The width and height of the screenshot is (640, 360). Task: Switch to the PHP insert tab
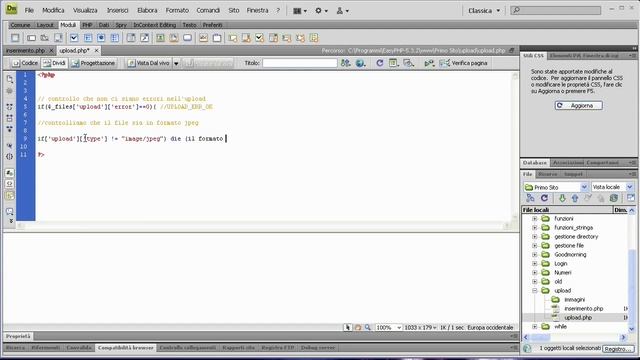[x=87, y=25]
